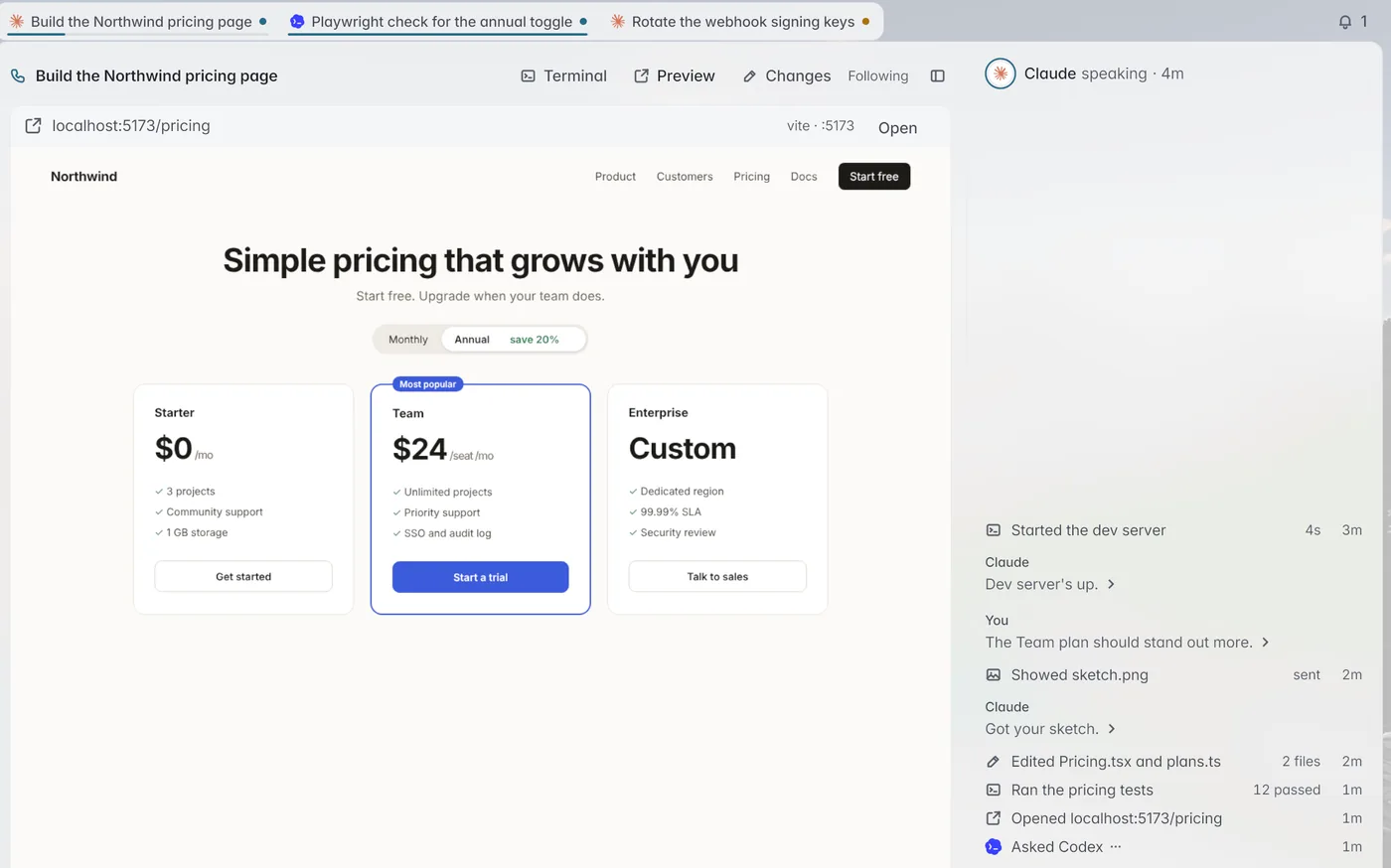
Task: Click the external link icon beside localhost URL
Action: tap(33, 126)
